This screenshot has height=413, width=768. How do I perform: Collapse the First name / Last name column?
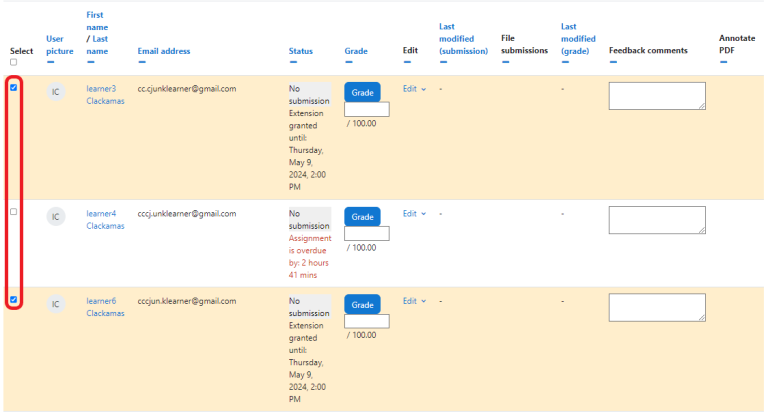click(x=91, y=62)
